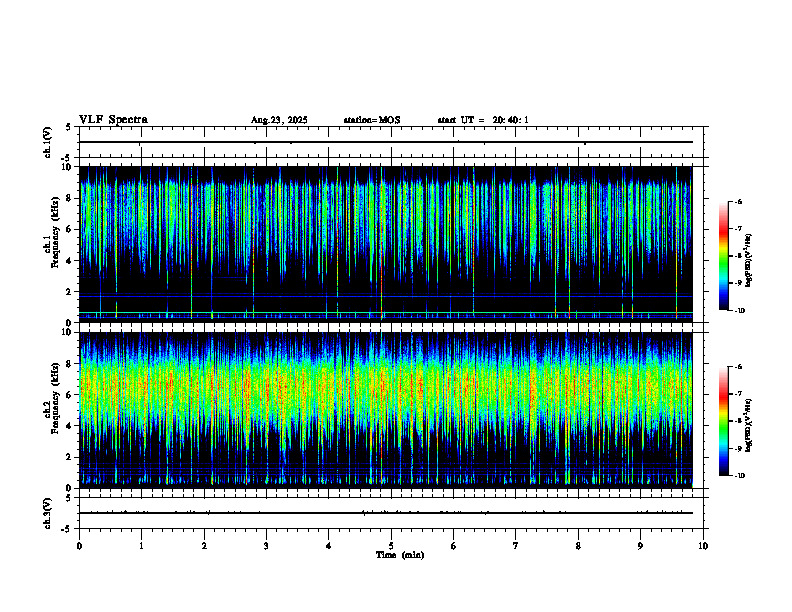Click the "start UT = 20:40:1" text
This screenshot has height=612, width=792.
pyautogui.click(x=483, y=120)
